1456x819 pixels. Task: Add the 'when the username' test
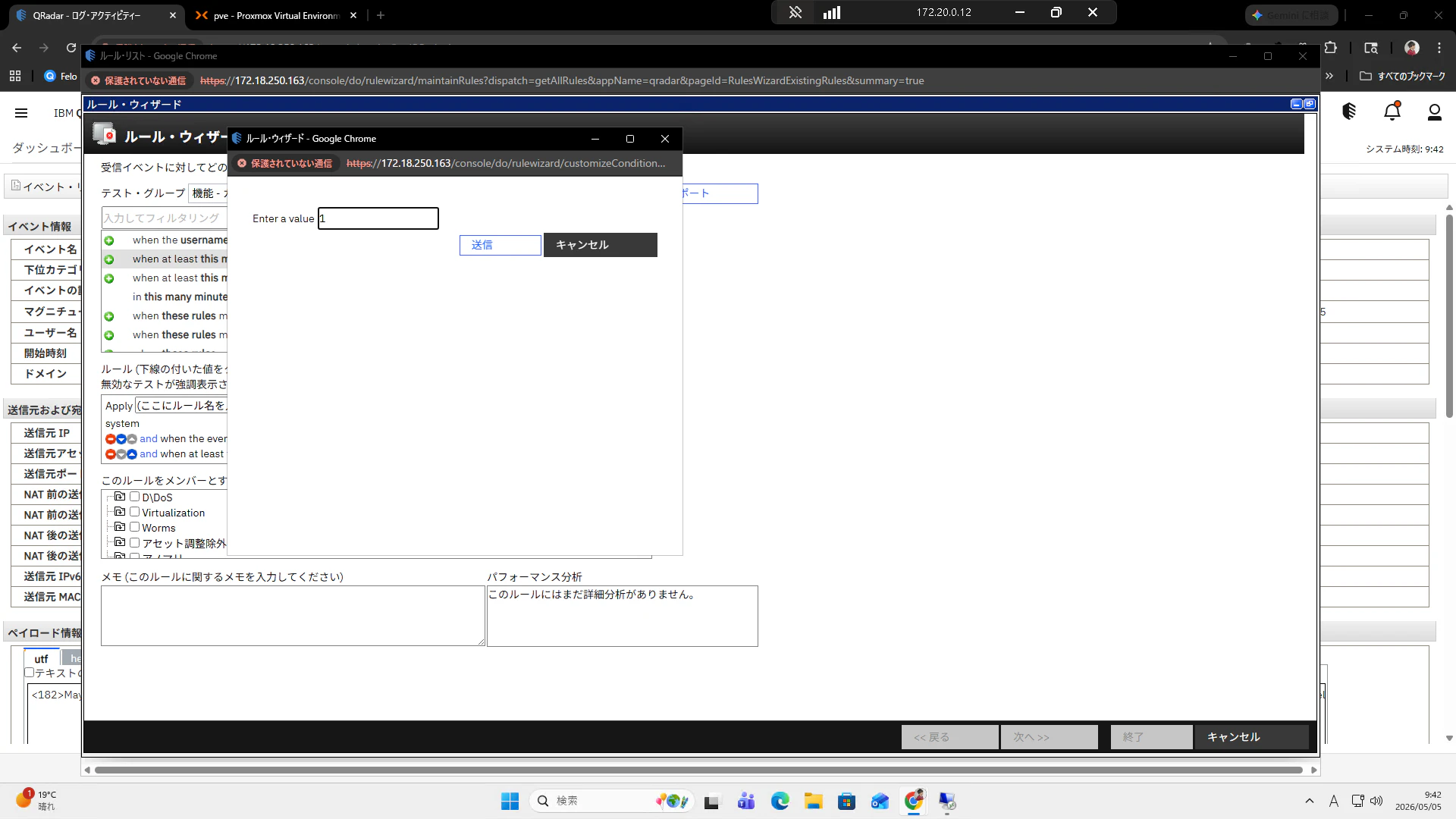coord(109,240)
